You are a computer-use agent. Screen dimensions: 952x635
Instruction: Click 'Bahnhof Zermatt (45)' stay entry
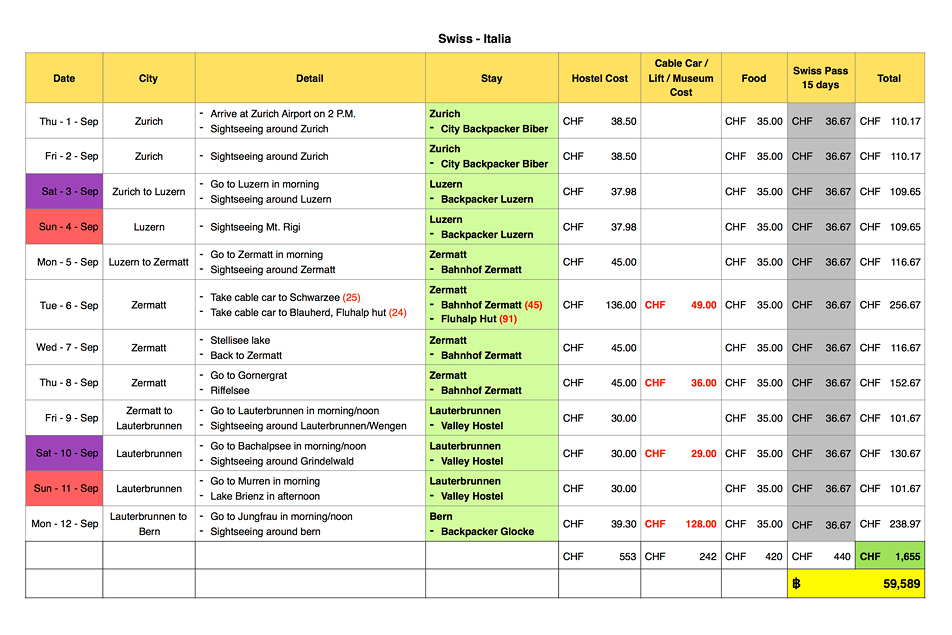(491, 305)
